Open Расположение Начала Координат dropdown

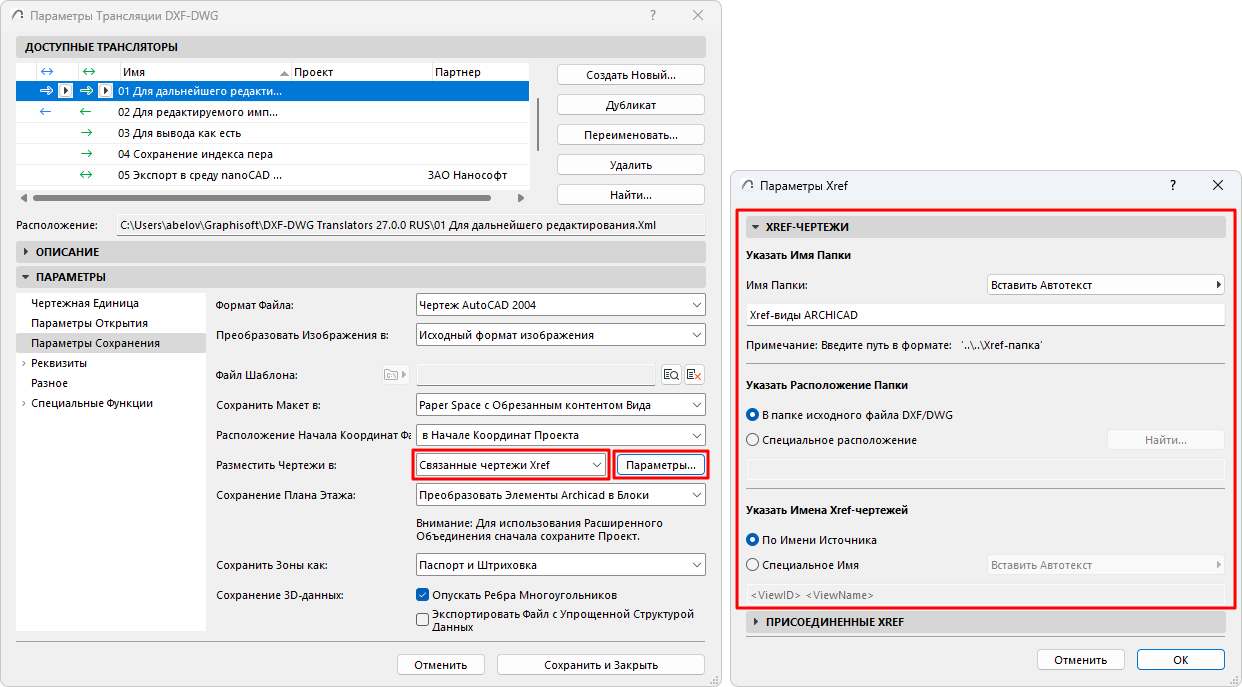tap(560, 435)
